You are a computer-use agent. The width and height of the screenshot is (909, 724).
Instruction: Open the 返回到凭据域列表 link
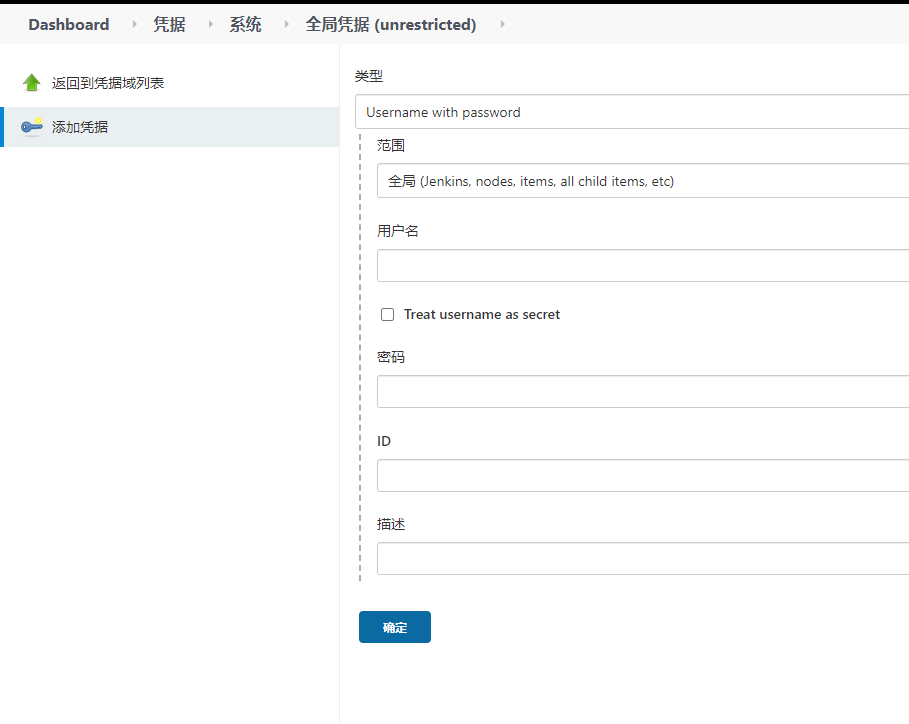pos(108,83)
